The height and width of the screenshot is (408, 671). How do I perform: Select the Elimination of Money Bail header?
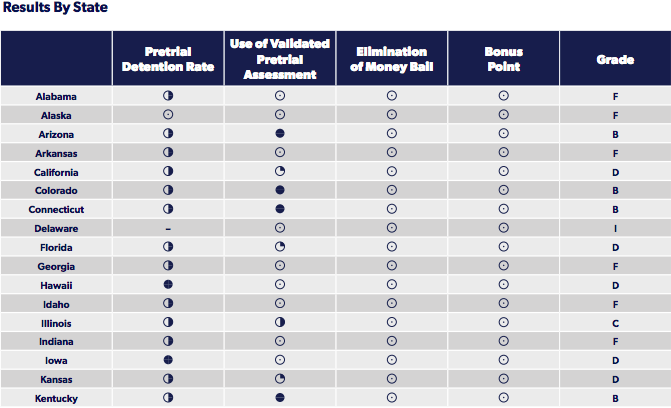[392, 59]
